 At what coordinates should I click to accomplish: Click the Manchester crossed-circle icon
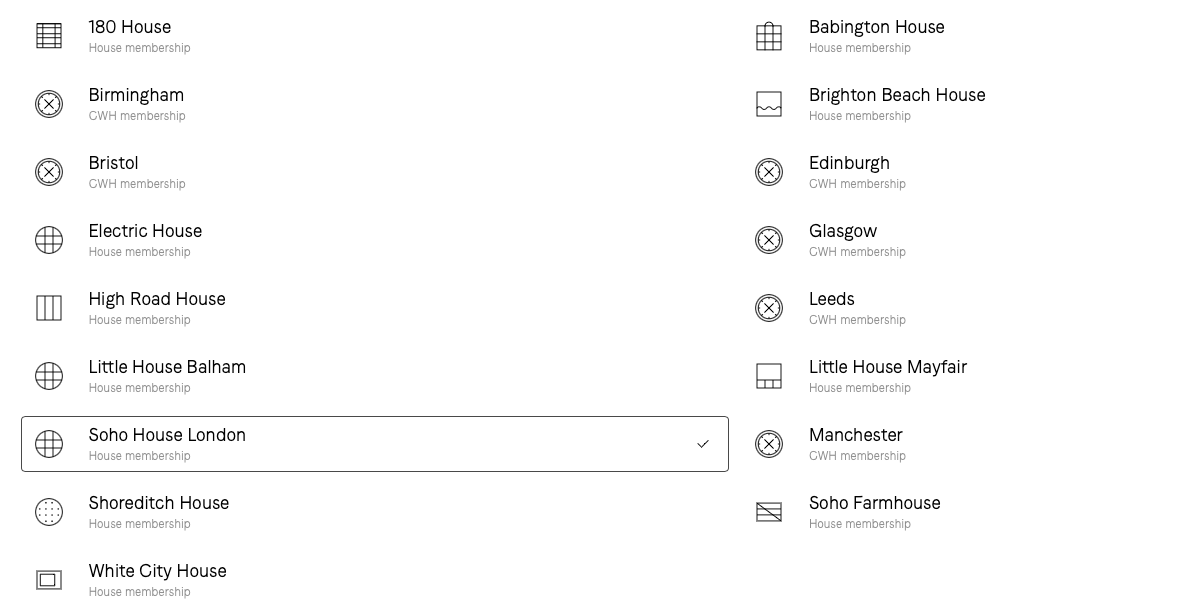[769, 444]
